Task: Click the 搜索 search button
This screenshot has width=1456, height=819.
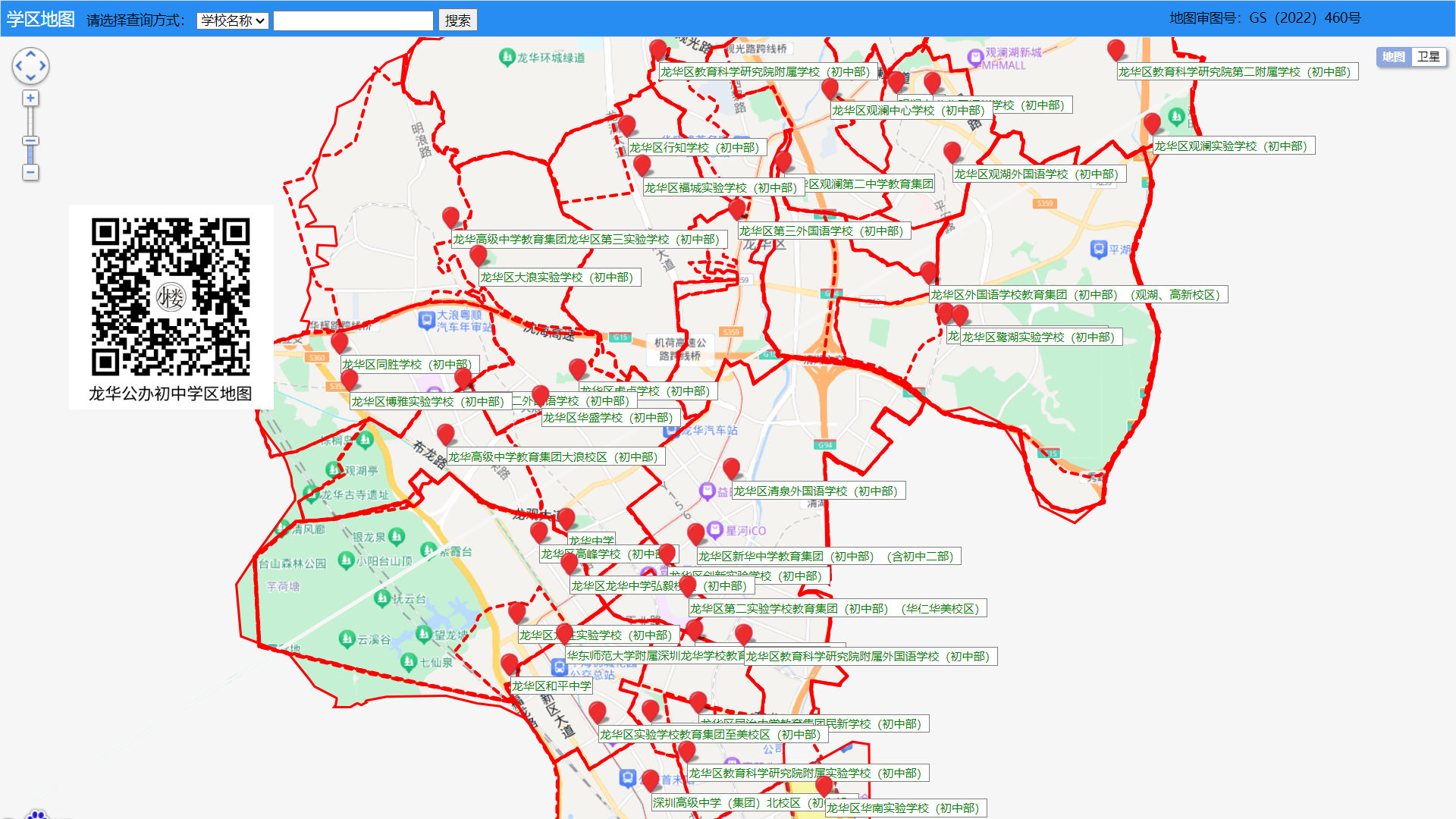Action: (457, 20)
